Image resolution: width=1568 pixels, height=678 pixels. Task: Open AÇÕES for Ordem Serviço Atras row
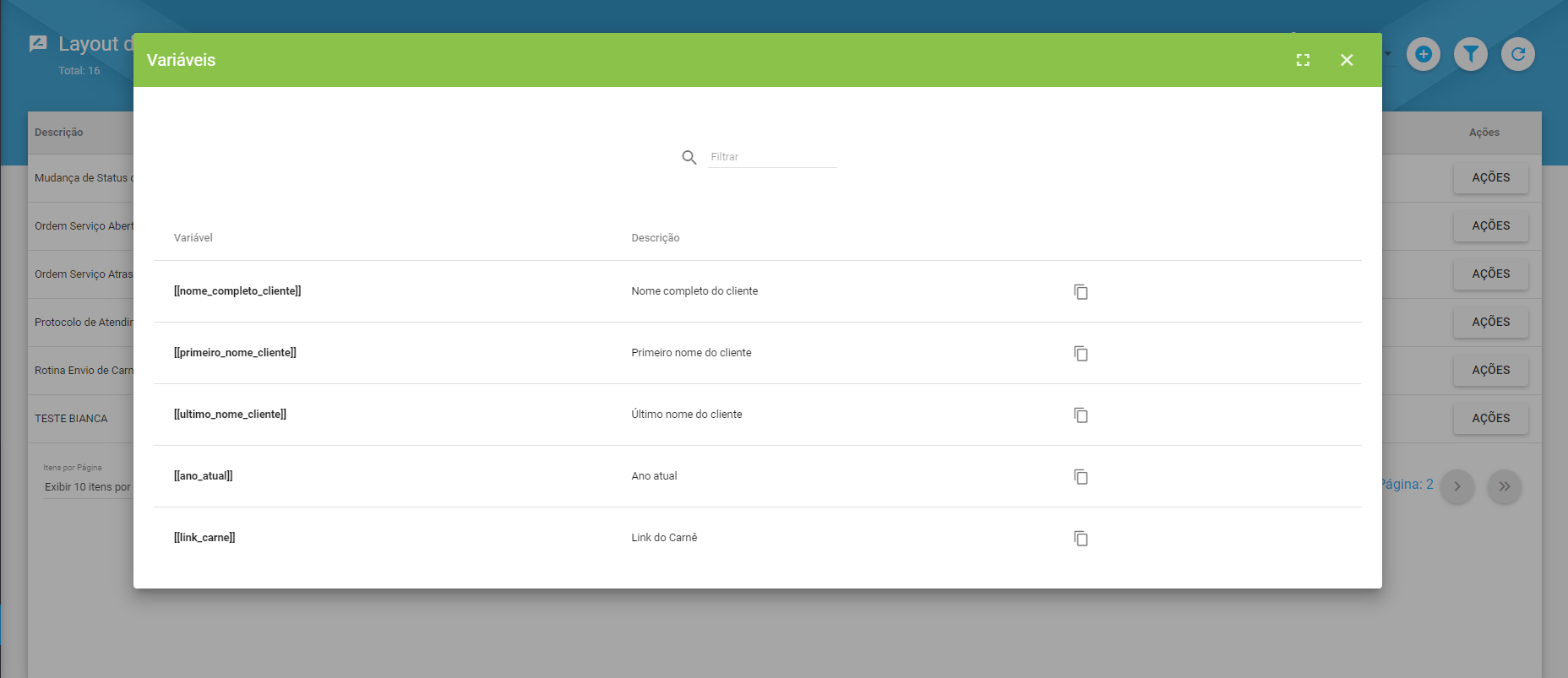point(1491,274)
